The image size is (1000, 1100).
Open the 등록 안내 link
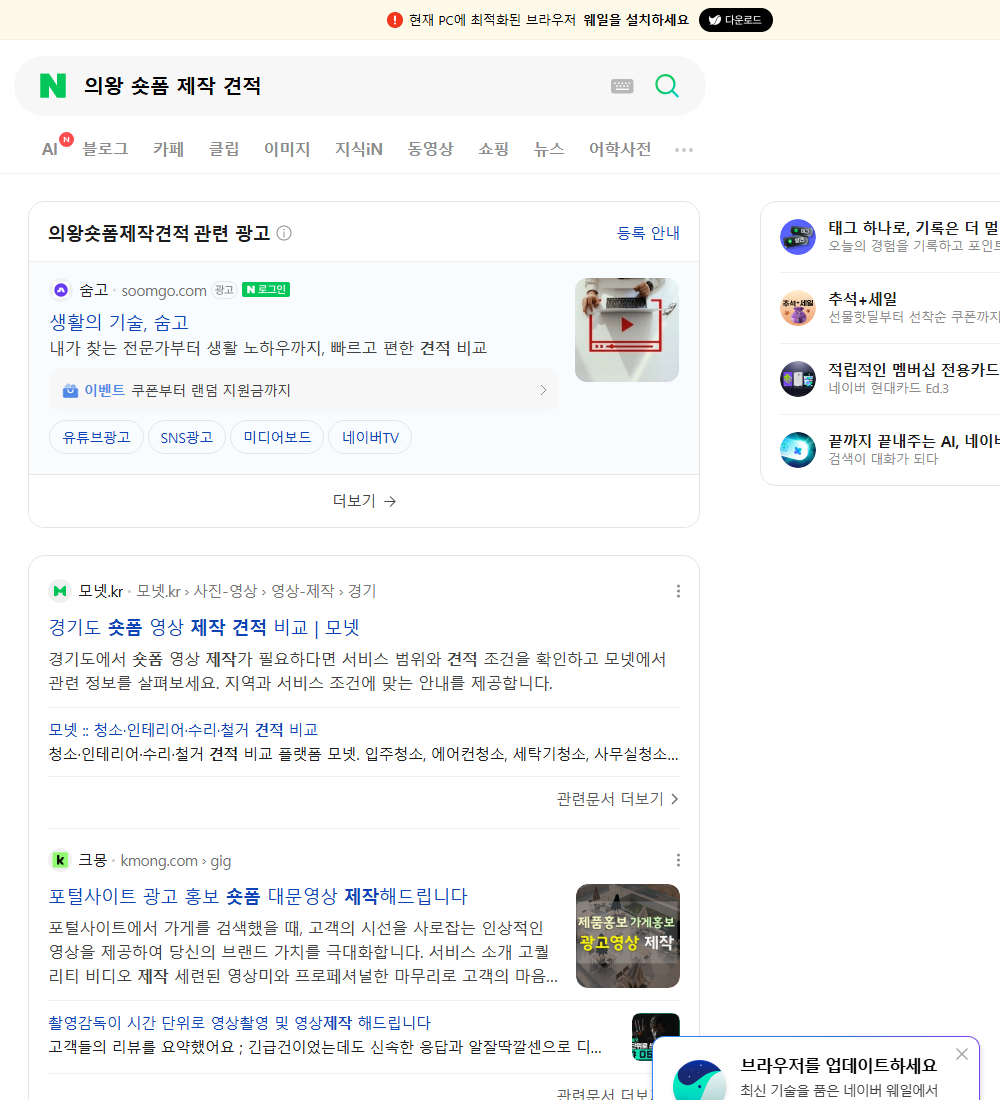pyautogui.click(x=648, y=233)
